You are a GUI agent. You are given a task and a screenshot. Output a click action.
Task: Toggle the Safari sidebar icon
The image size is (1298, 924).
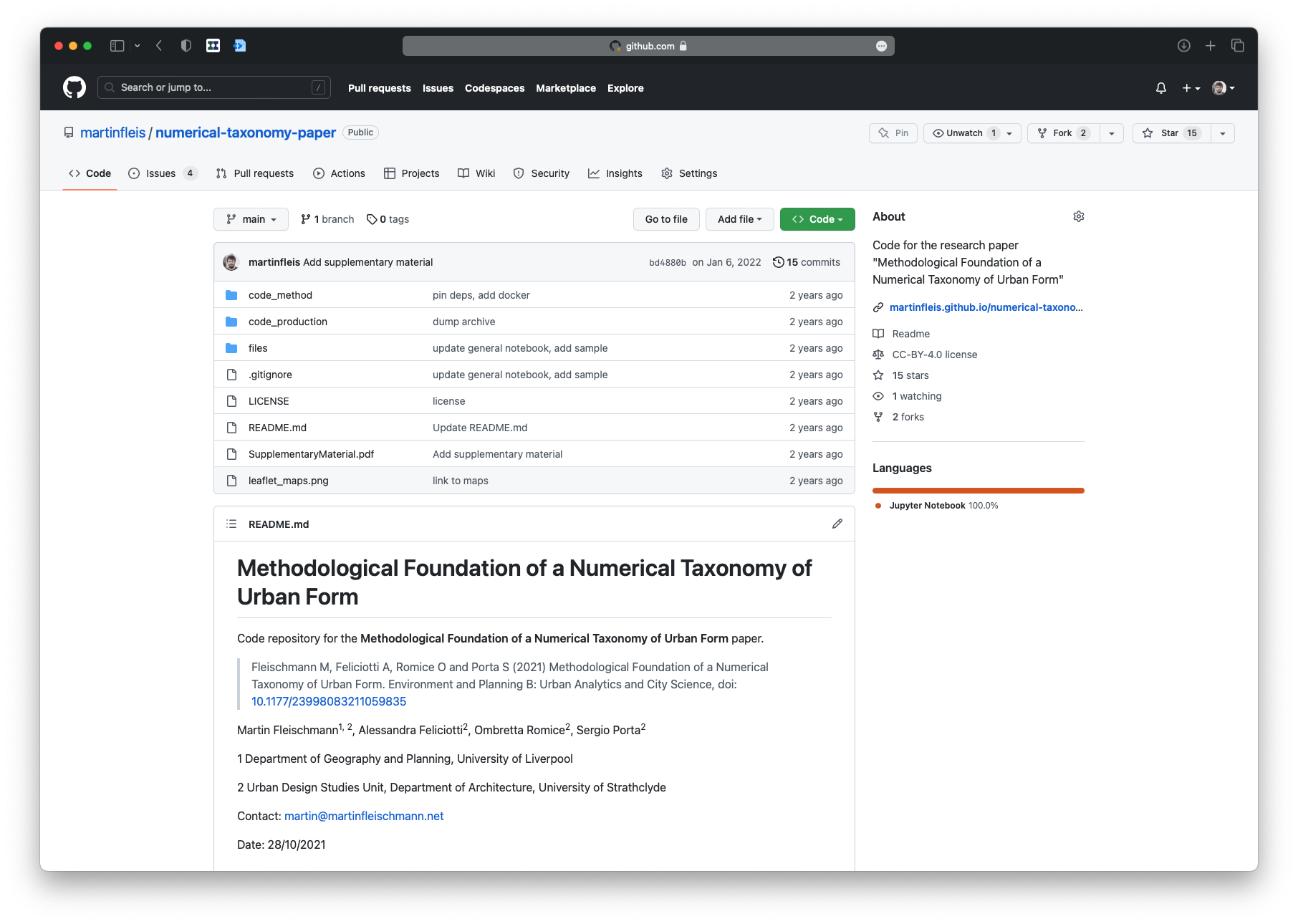117,46
